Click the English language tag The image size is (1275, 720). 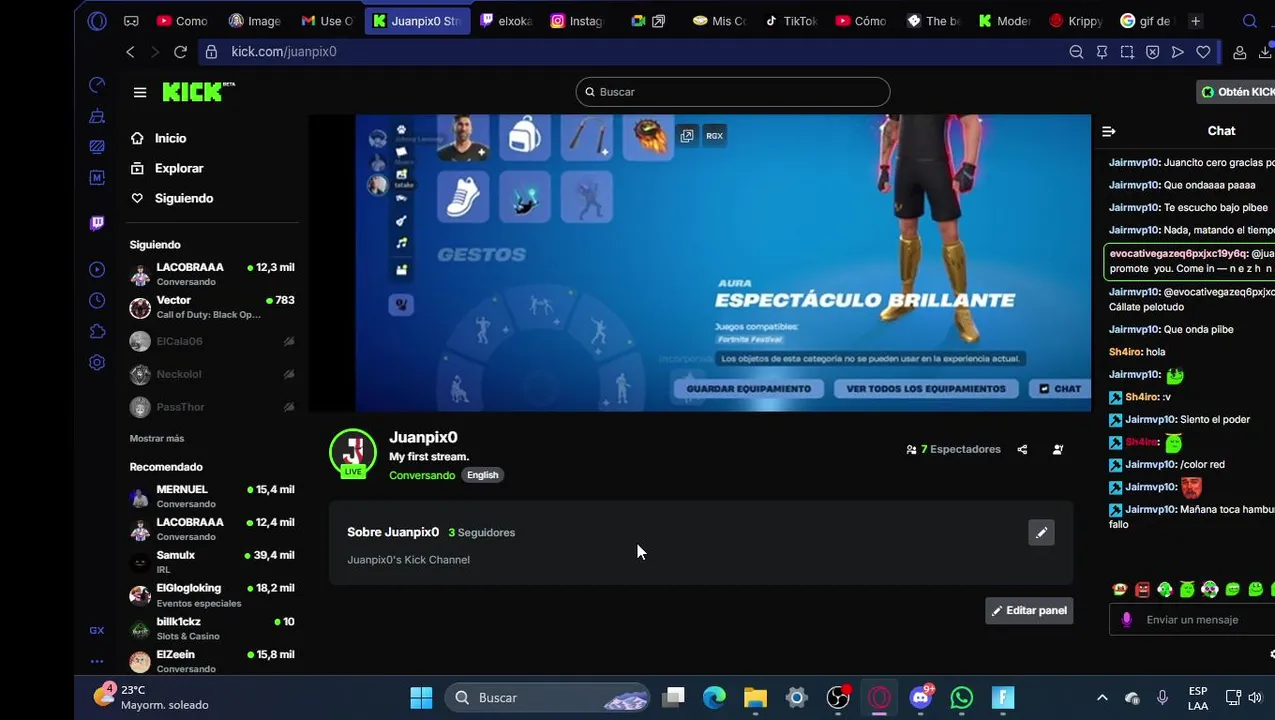482,476
